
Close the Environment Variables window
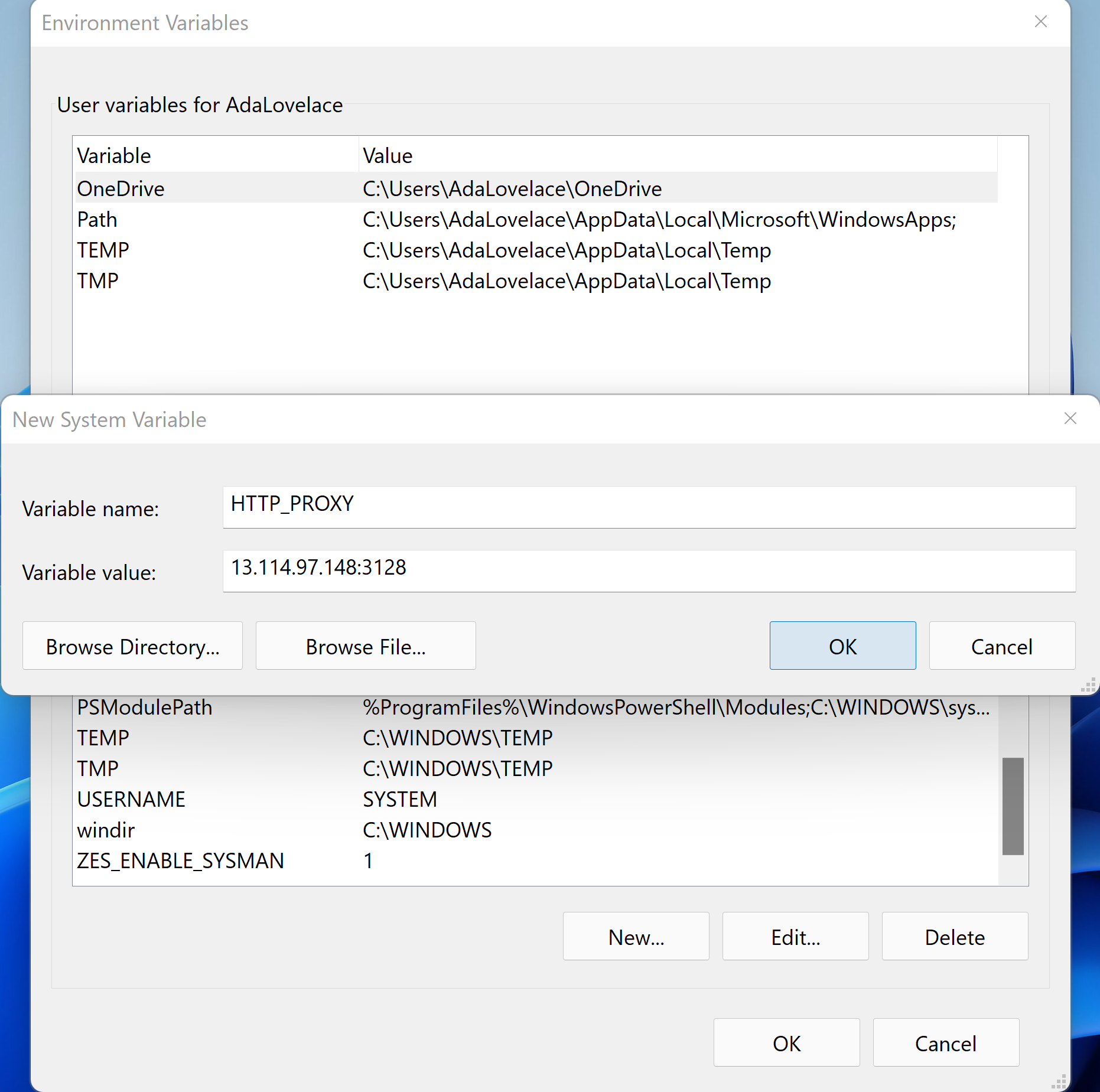coord(1040,22)
